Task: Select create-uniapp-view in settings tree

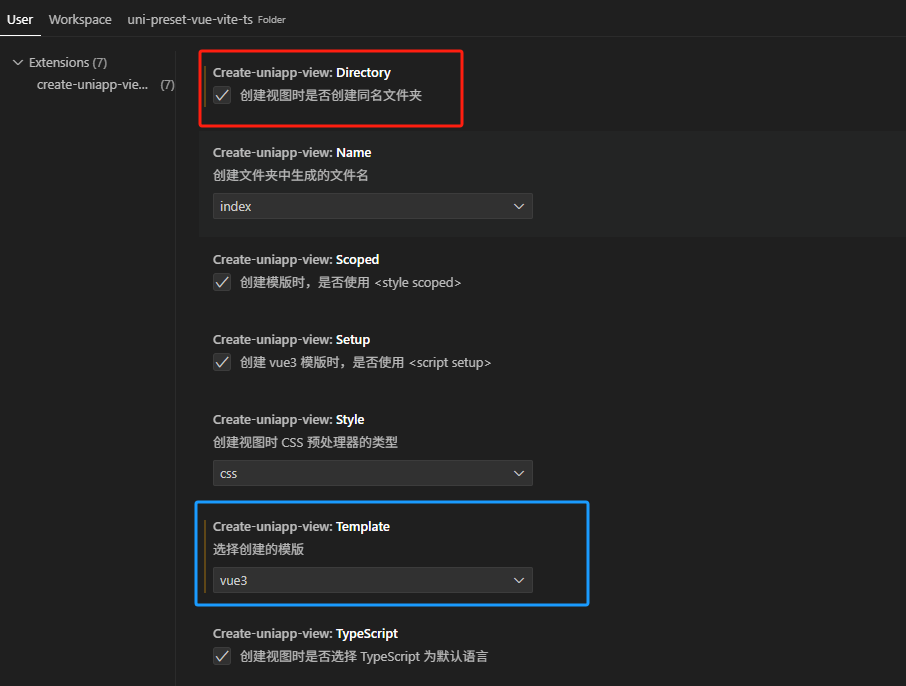Action: [92, 85]
